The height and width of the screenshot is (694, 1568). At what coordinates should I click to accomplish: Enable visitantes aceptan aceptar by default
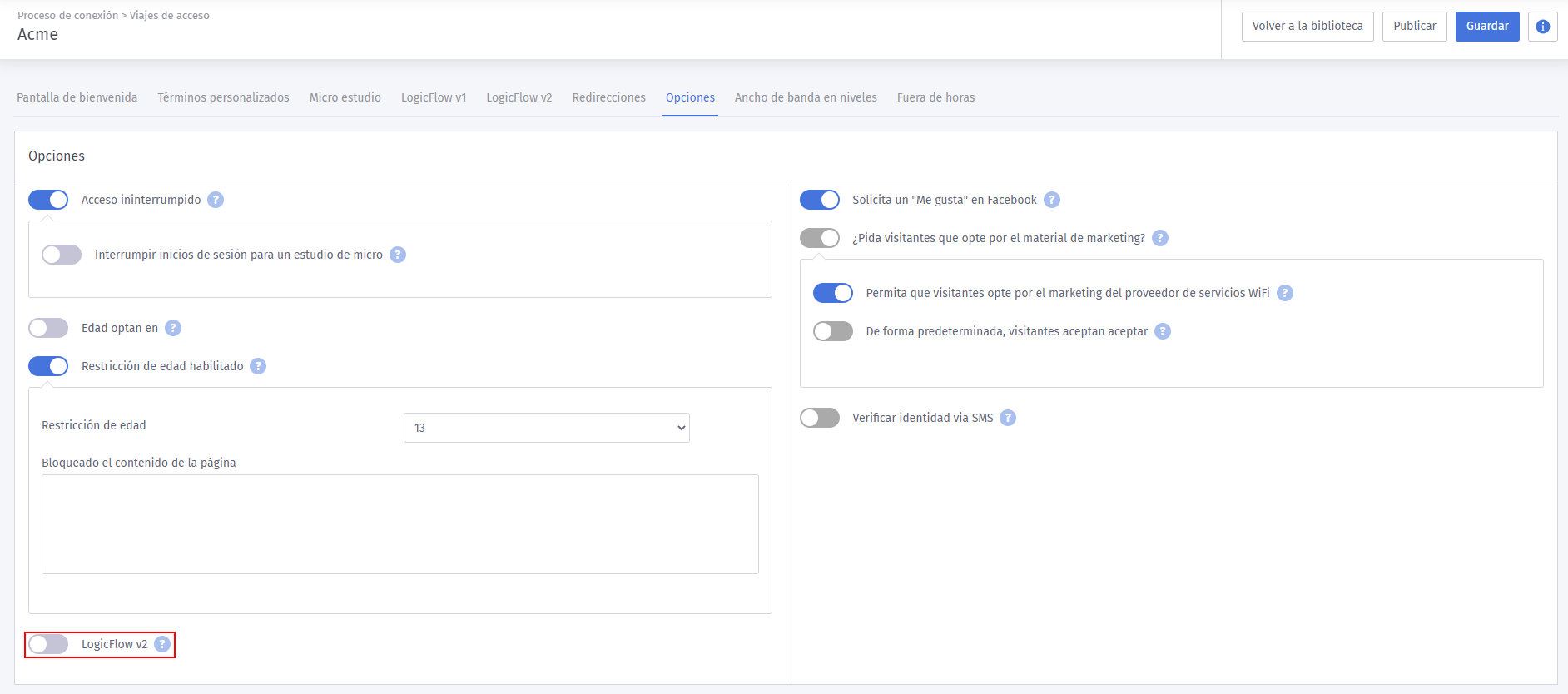pyautogui.click(x=833, y=331)
